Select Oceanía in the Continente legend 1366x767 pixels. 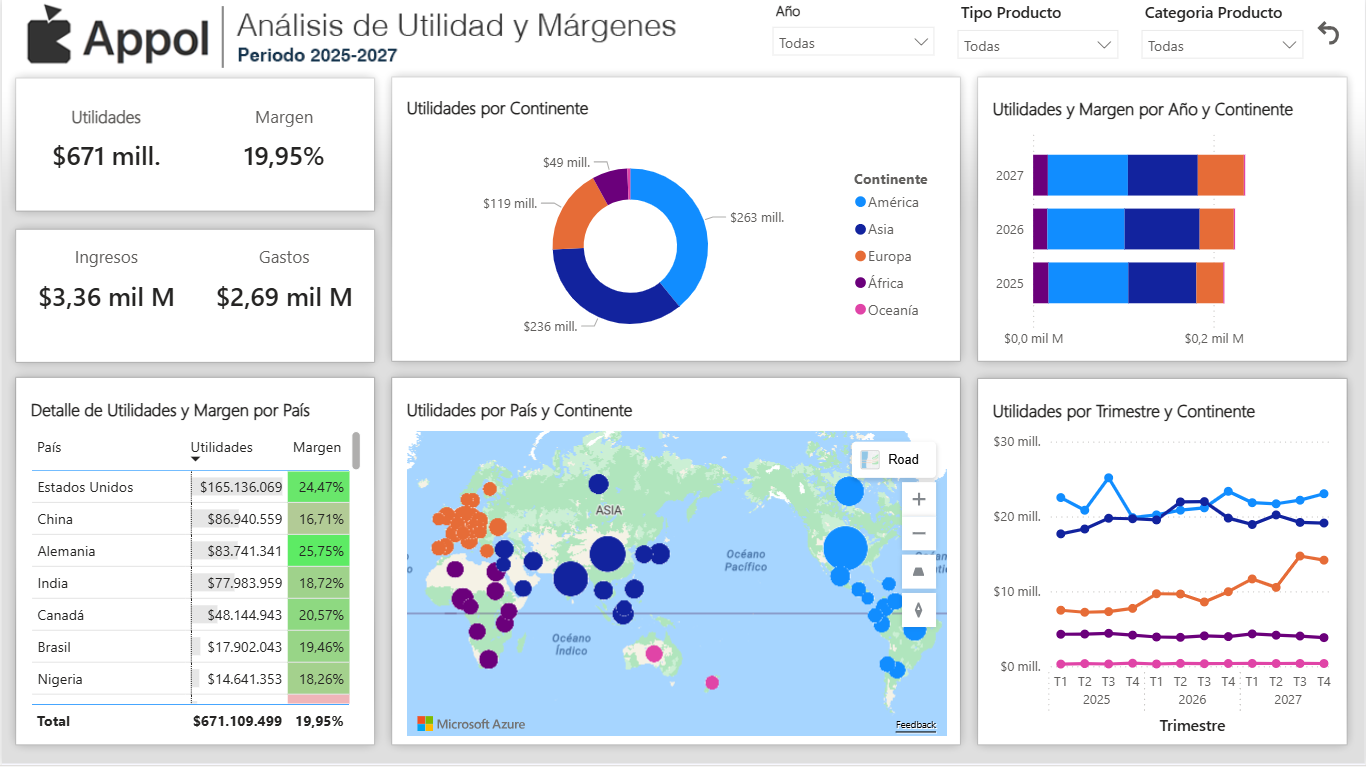[892, 310]
